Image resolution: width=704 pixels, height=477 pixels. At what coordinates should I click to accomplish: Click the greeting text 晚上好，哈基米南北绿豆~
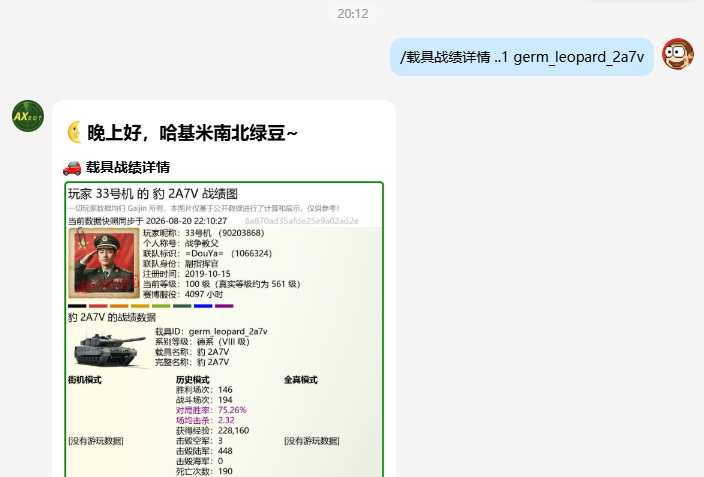(x=192, y=133)
